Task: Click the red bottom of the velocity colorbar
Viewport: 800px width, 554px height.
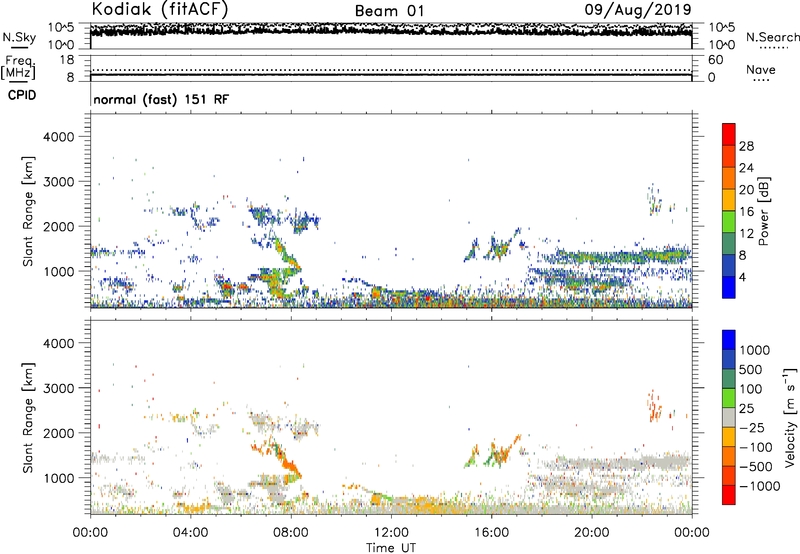Action: [x=729, y=495]
